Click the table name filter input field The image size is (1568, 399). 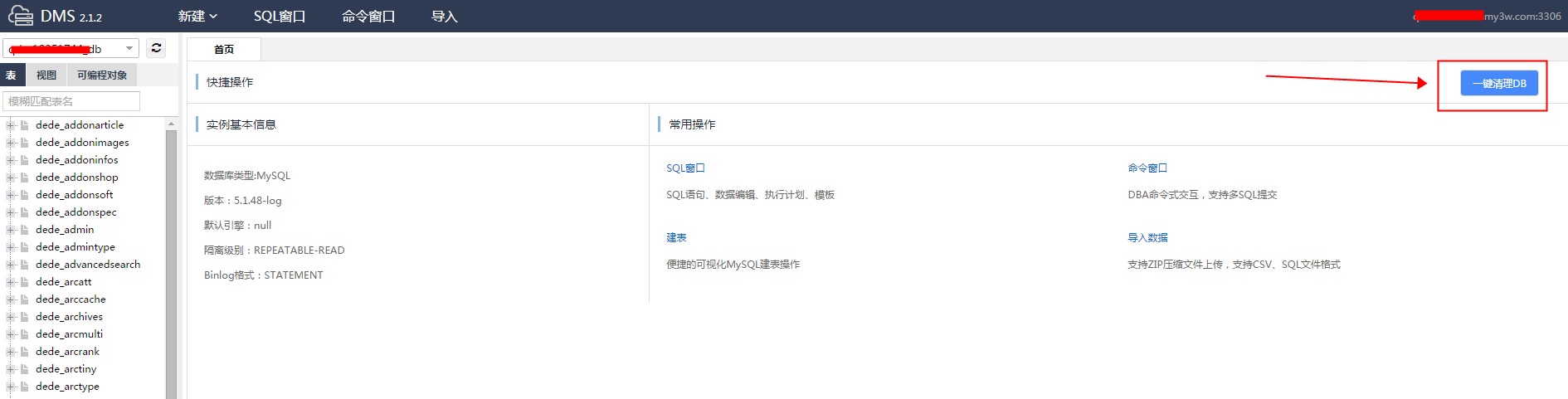coord(71,101)
